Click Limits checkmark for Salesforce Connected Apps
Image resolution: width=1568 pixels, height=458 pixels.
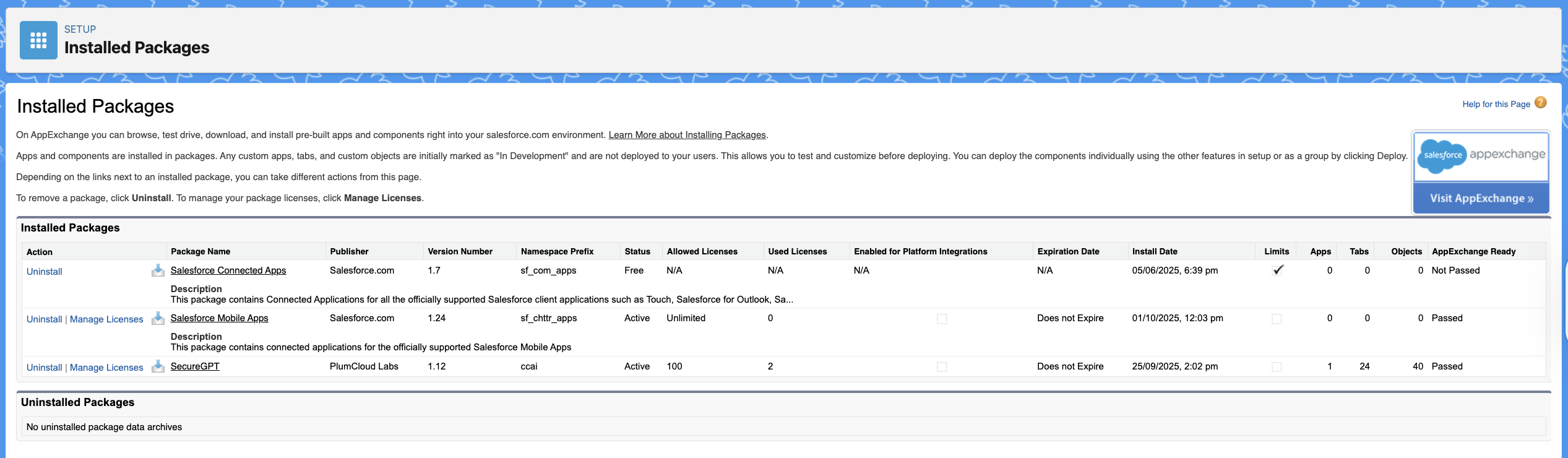[1277, 270]
